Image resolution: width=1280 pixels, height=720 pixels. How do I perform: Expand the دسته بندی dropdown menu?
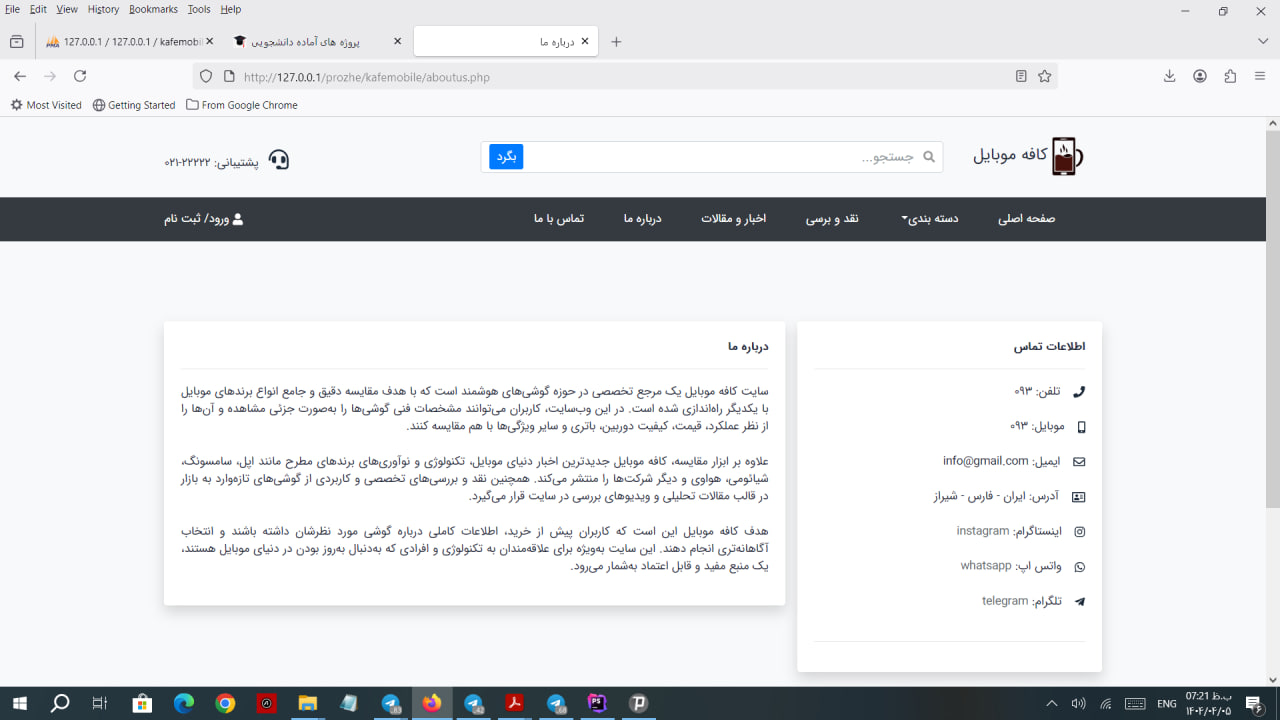pyautogui.click(x=930, y=219)
